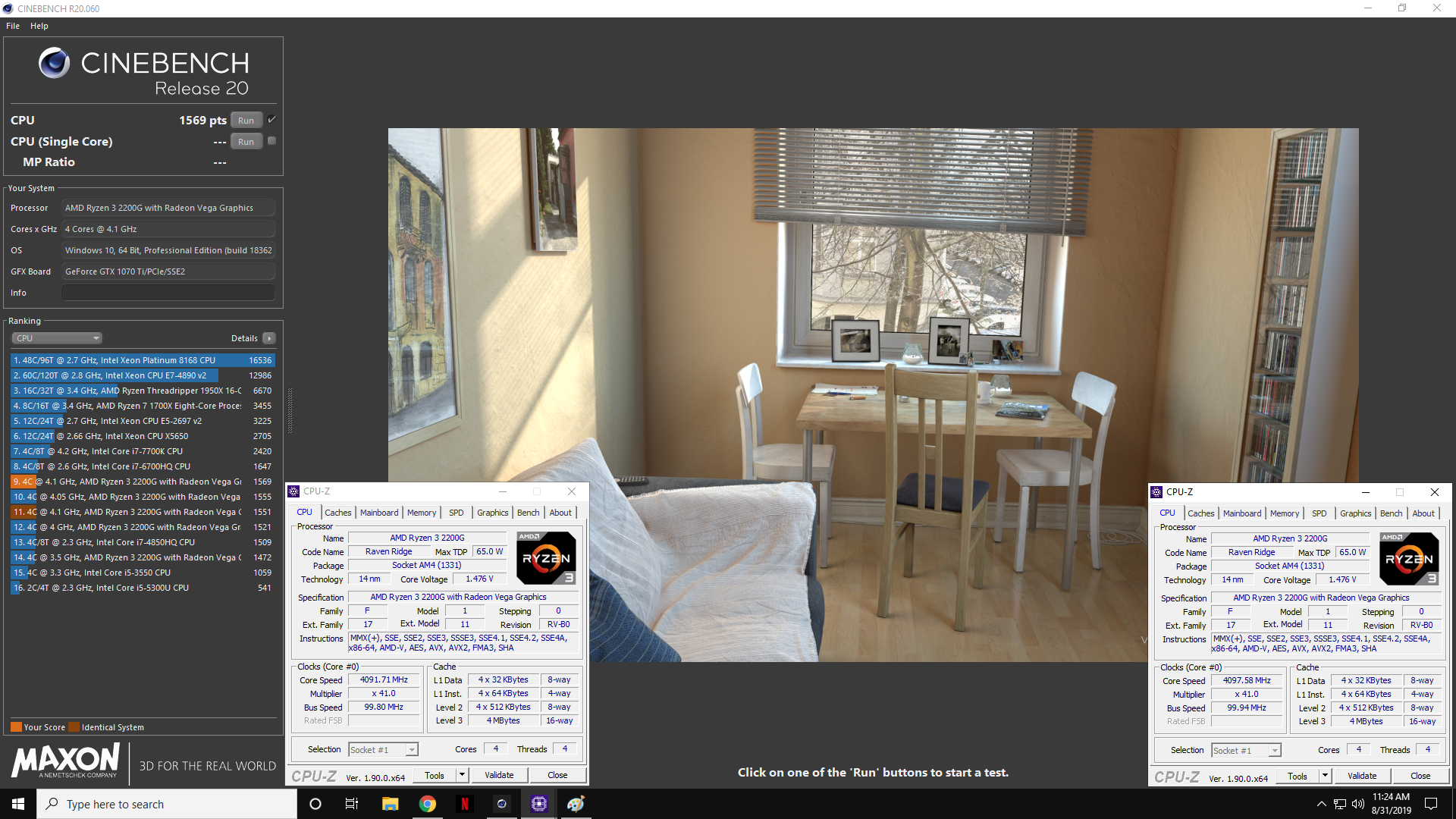Viewport: 1456px width, 819px height.
Task: Open the volume control tray icon
Action: (1358, 804)
